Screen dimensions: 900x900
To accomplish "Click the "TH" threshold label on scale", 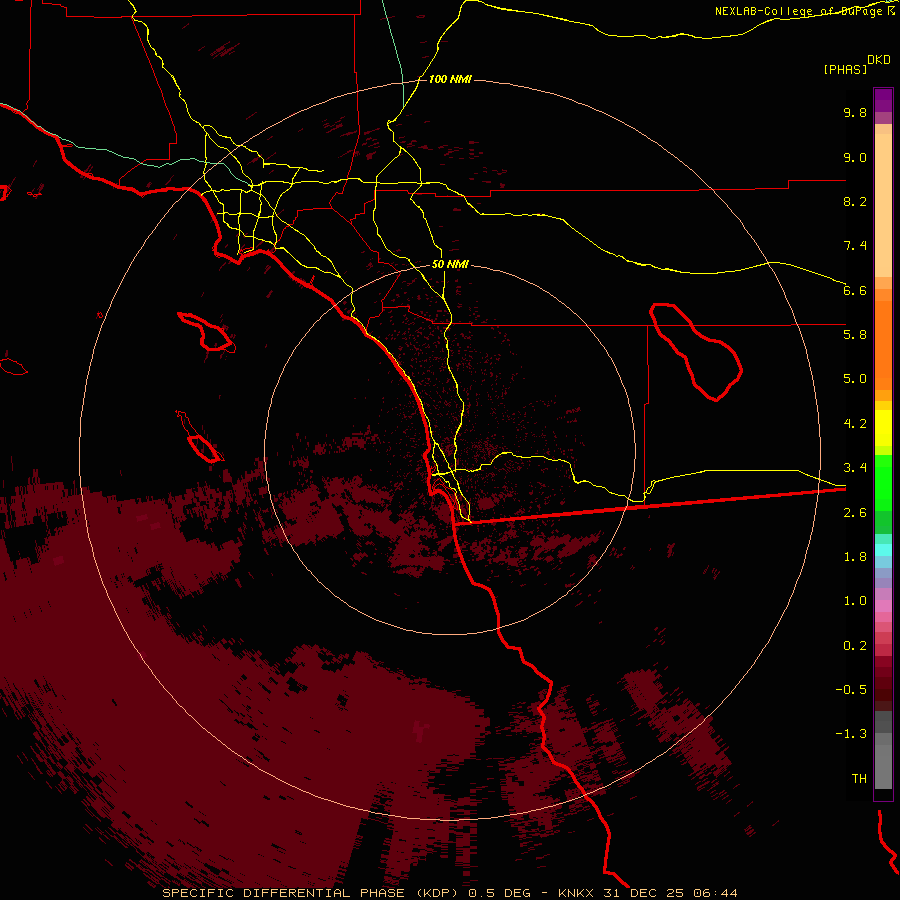I will 859,779.
